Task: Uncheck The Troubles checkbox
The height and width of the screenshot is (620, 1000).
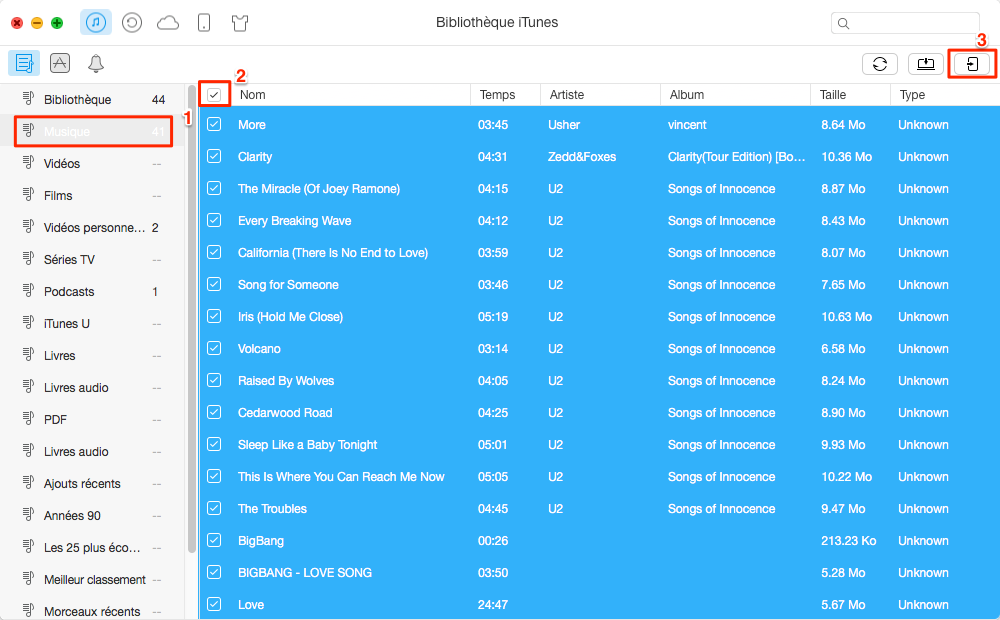Action: tap(214, 508)
